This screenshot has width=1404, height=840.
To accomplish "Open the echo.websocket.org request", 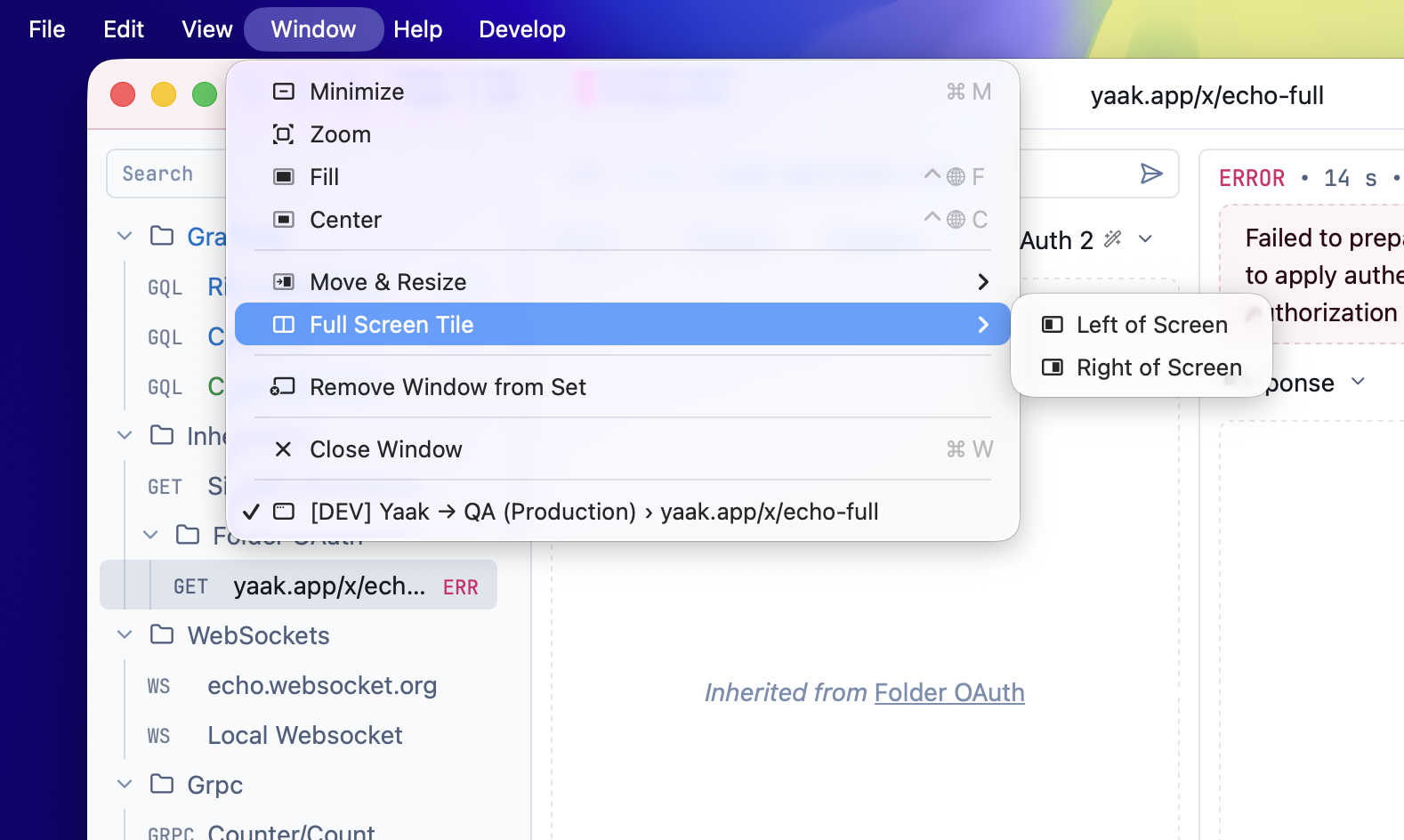I will pyautogui.click(x=322, y=685).
